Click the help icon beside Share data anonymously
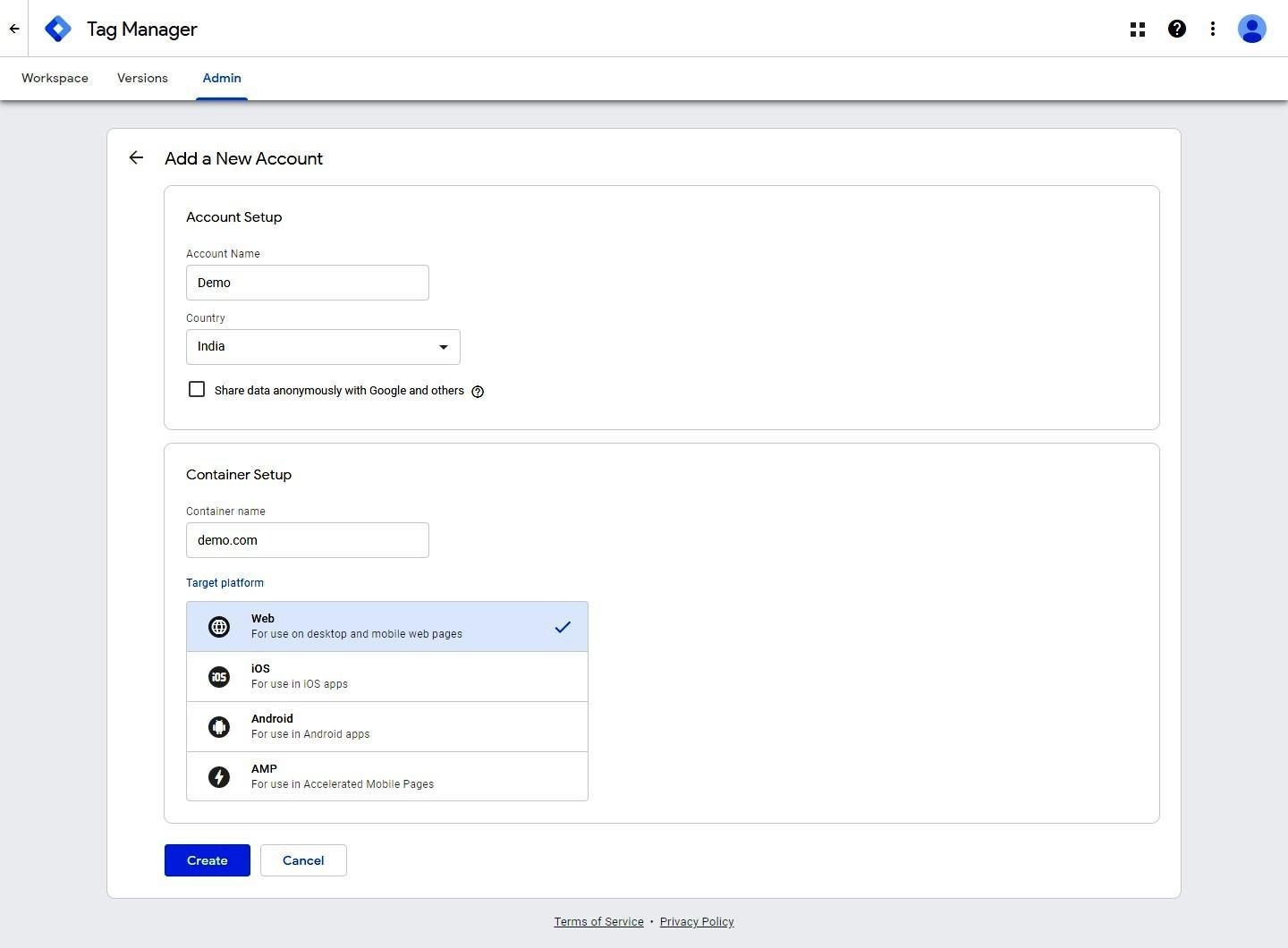 point(478,392)
